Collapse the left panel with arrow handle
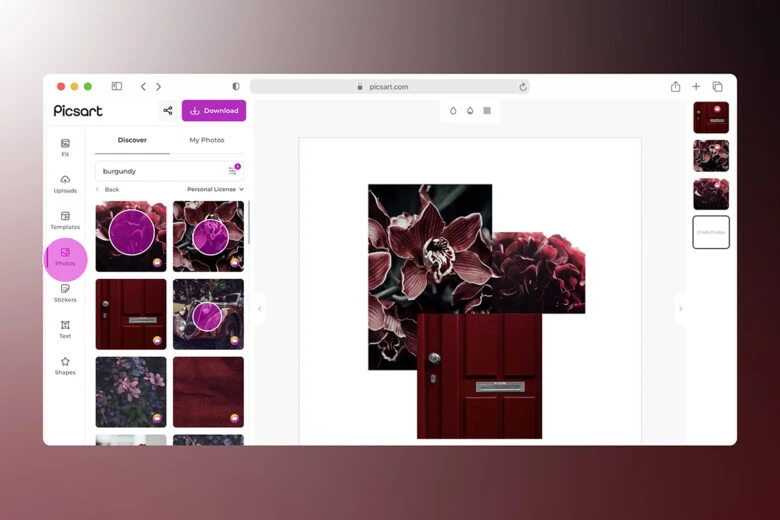The width and height of the screenshot is (780, 520). [x=260, y=309]
